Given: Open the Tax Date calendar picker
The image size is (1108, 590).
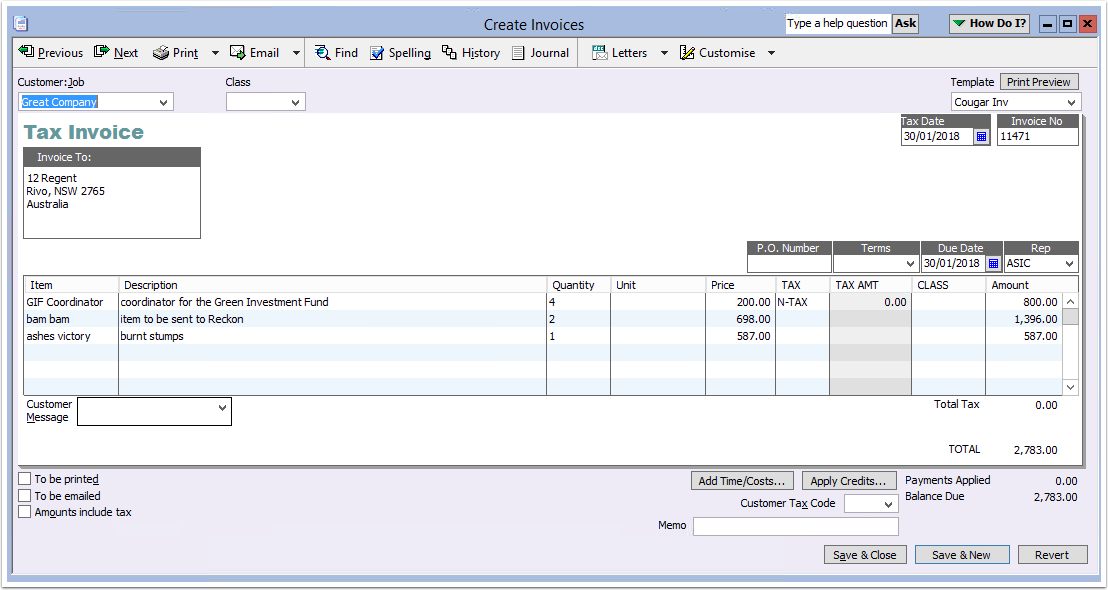Looking at the screenshot, I should pyautogui.click(x=981, y=137).
